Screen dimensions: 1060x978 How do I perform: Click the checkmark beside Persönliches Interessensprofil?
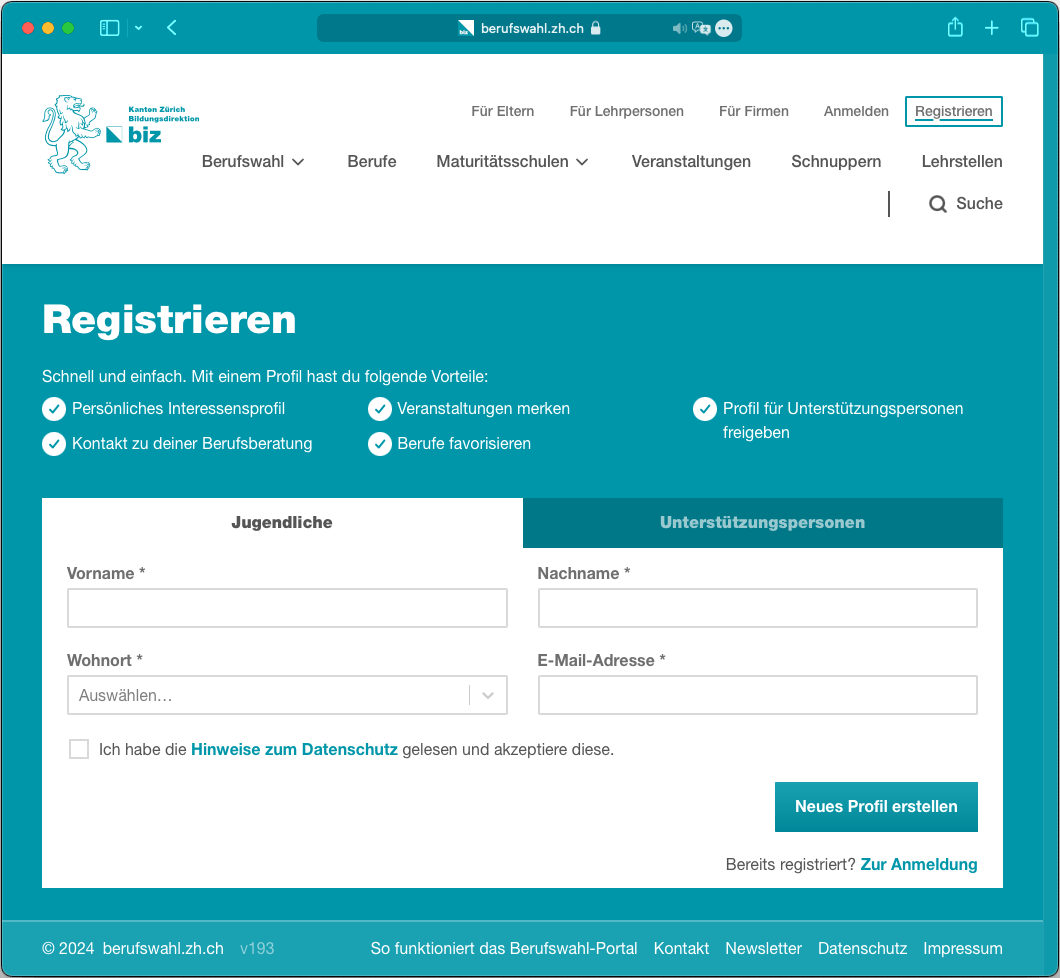pos(53,409)
